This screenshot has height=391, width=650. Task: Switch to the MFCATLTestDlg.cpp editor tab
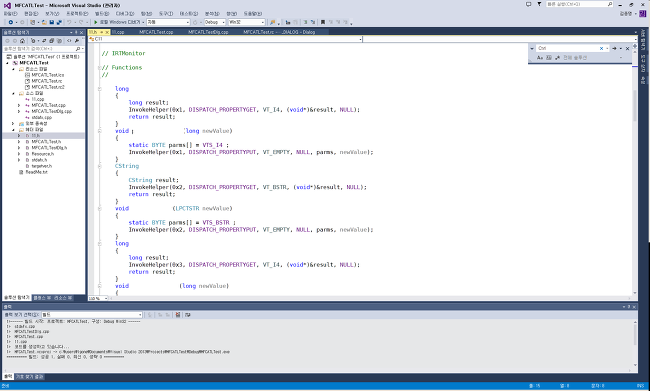[x=208, y=32]
